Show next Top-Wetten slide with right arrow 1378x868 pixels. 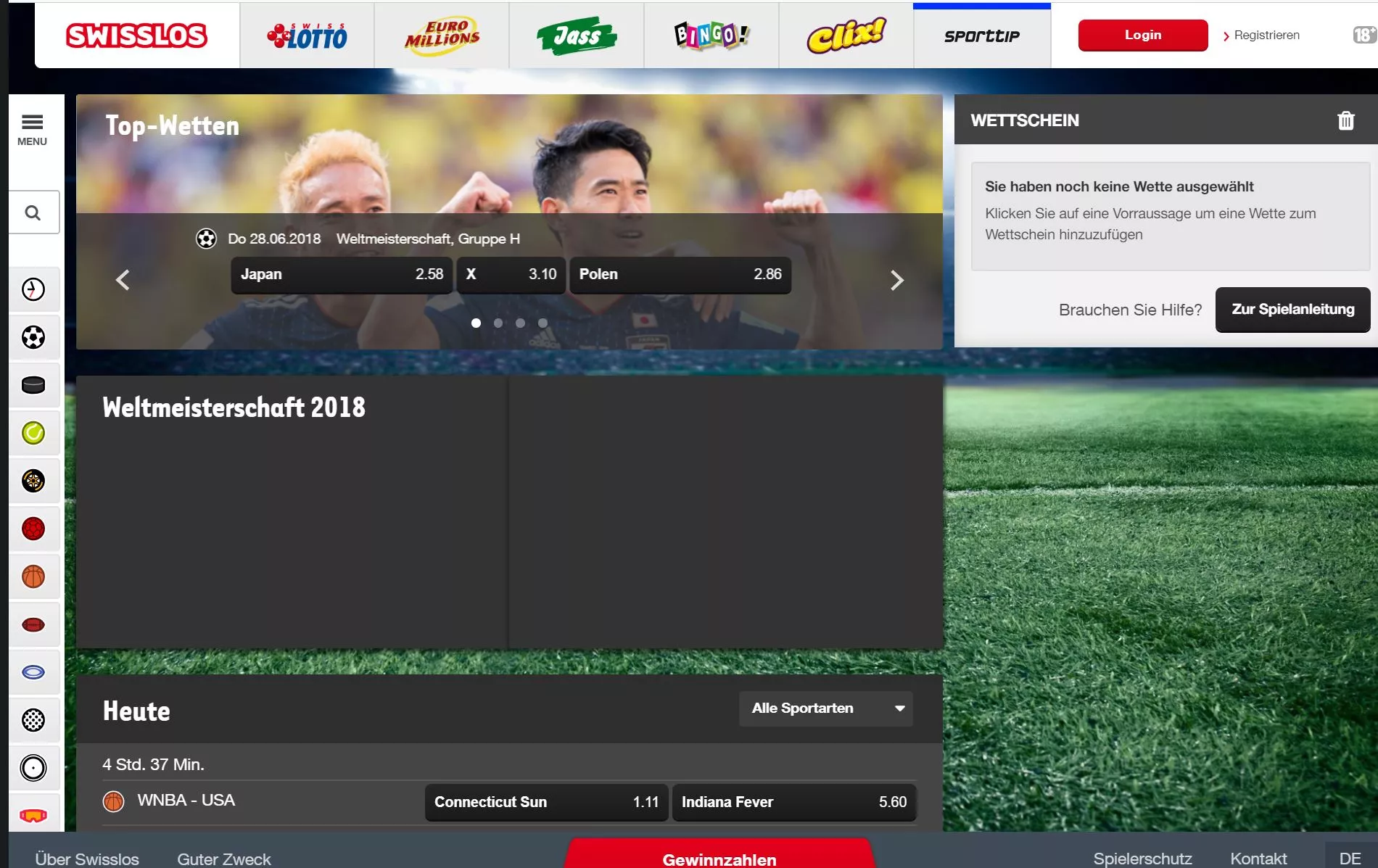(x=896, y=280)
